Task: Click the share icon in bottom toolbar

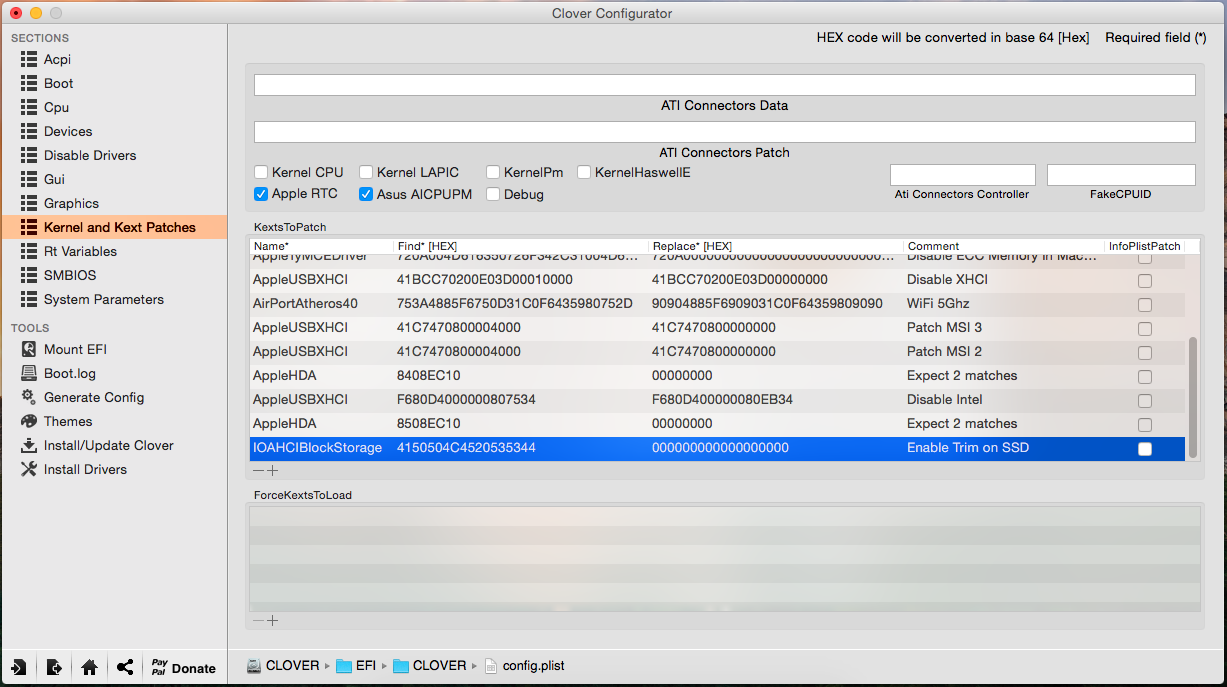Action: click(124, 667)
